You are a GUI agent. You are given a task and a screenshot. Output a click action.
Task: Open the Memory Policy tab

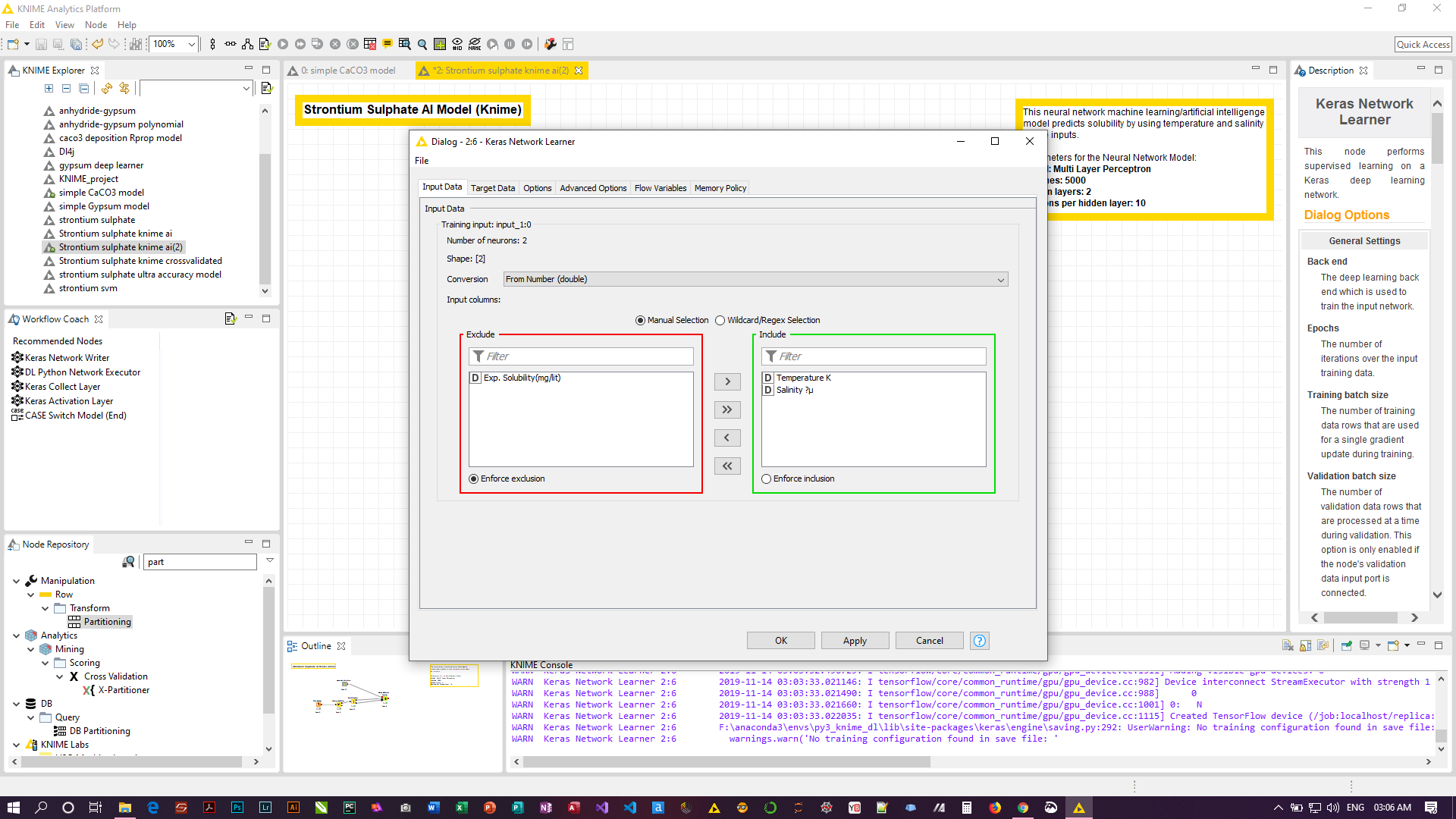coord(720,188)
